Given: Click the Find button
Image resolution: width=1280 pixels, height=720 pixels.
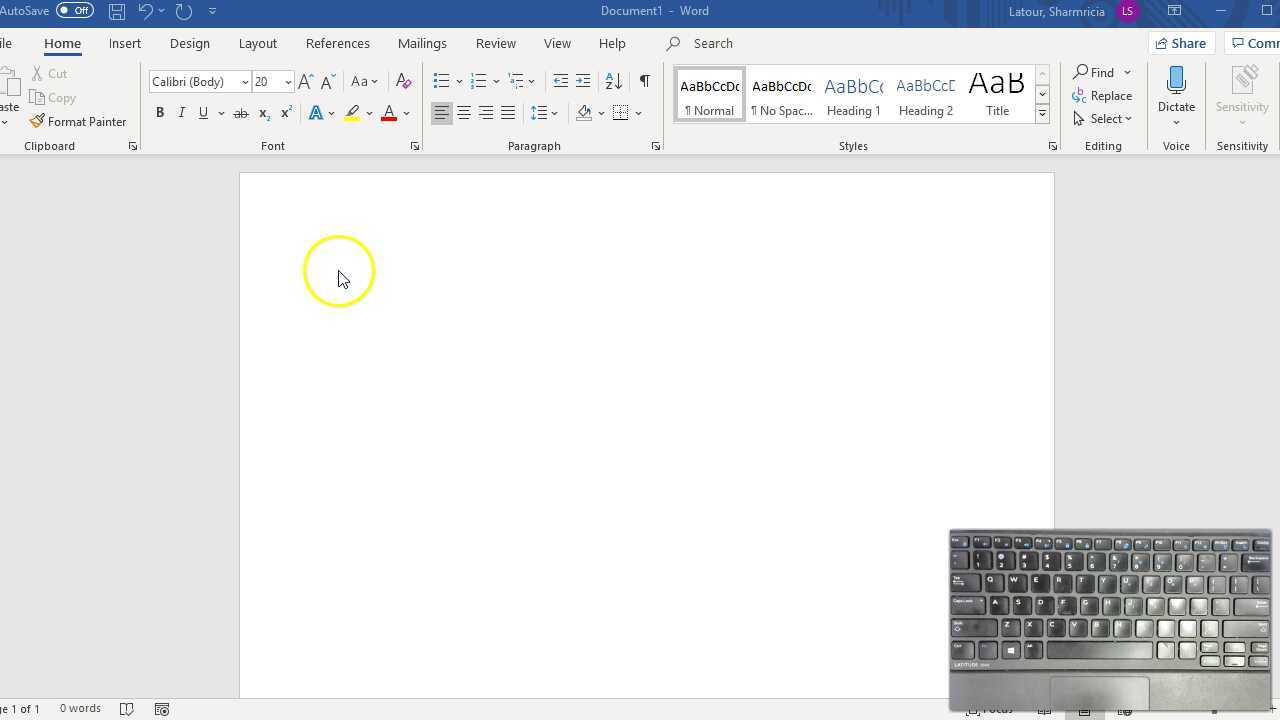Looking at the screenshot, I should (1093, 72).
